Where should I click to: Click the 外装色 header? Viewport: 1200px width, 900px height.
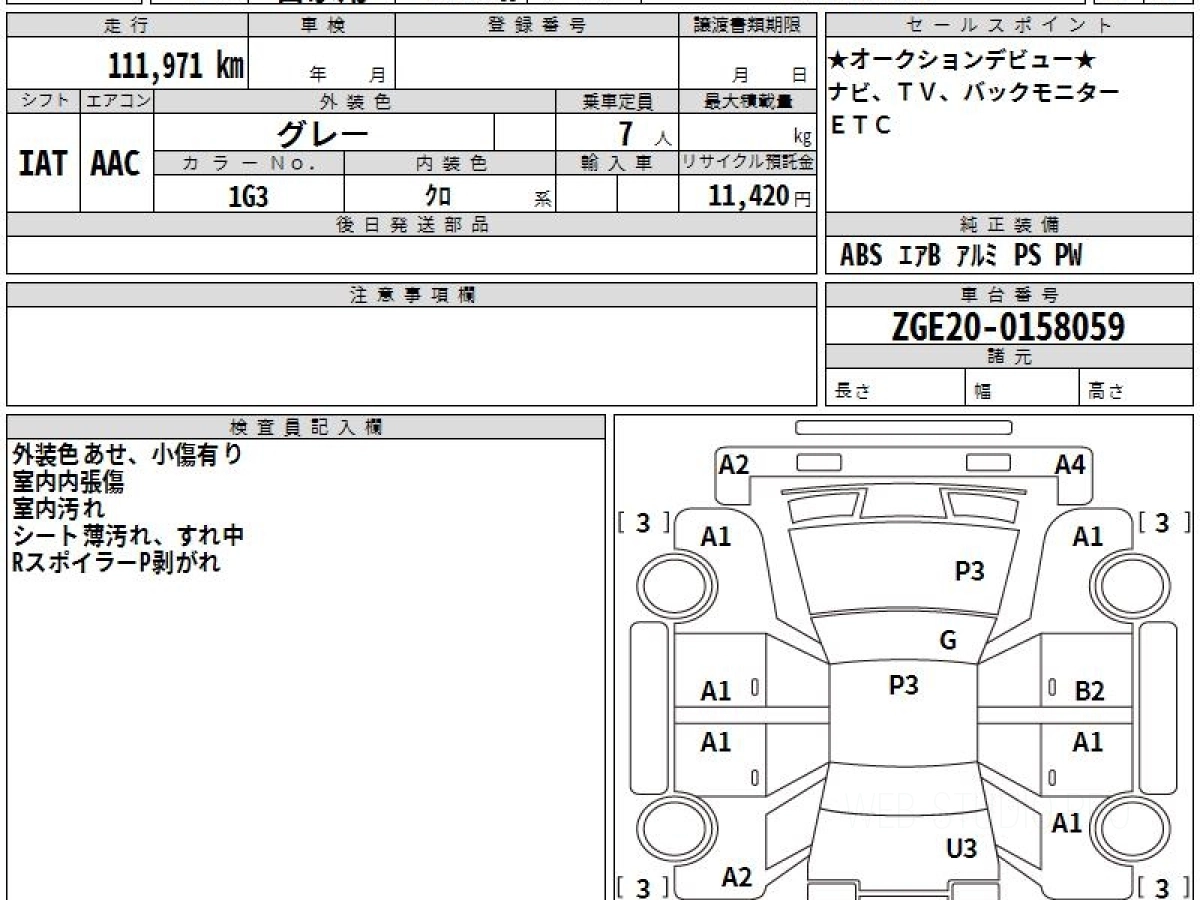[355, 101]
